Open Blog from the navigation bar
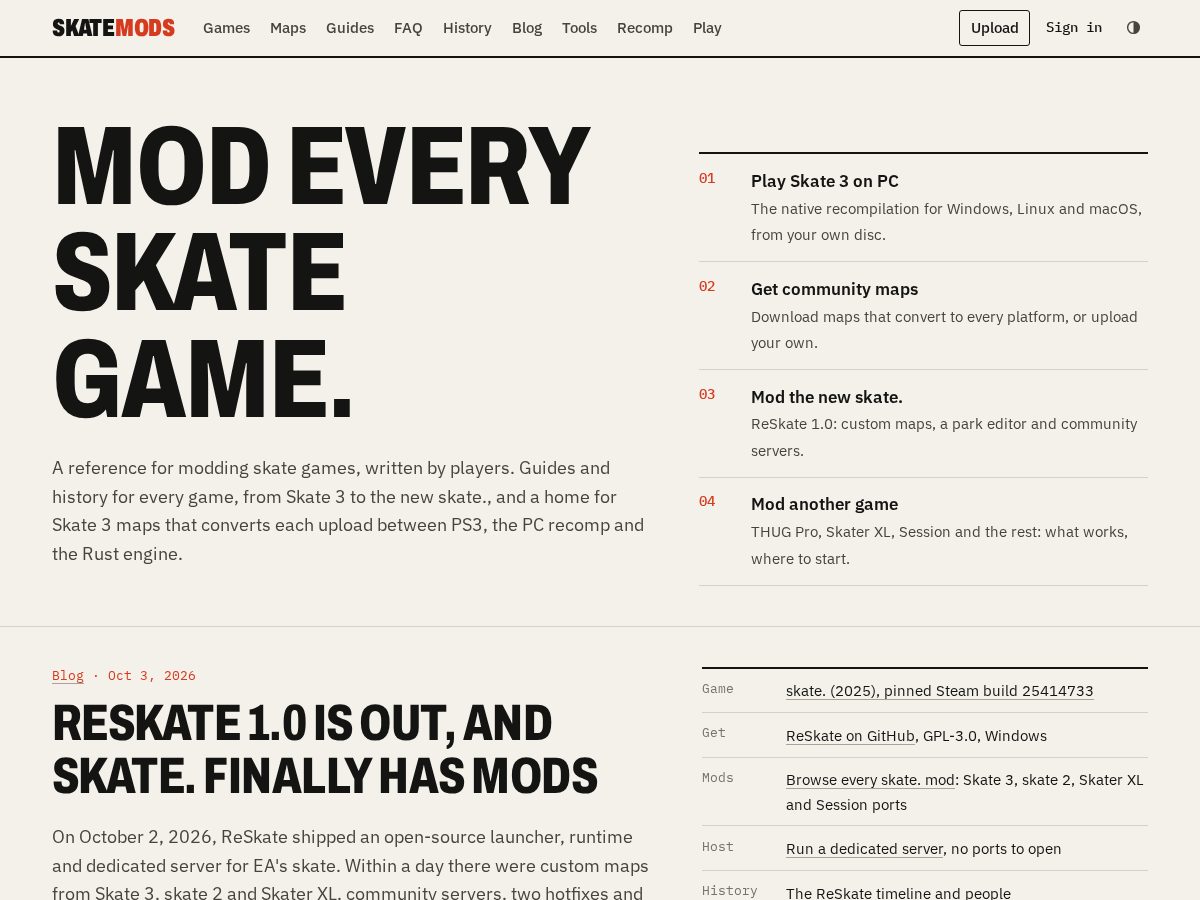The width and height of the screenshot is (1200, 900). pyautogui.click(x=527, y=28)
